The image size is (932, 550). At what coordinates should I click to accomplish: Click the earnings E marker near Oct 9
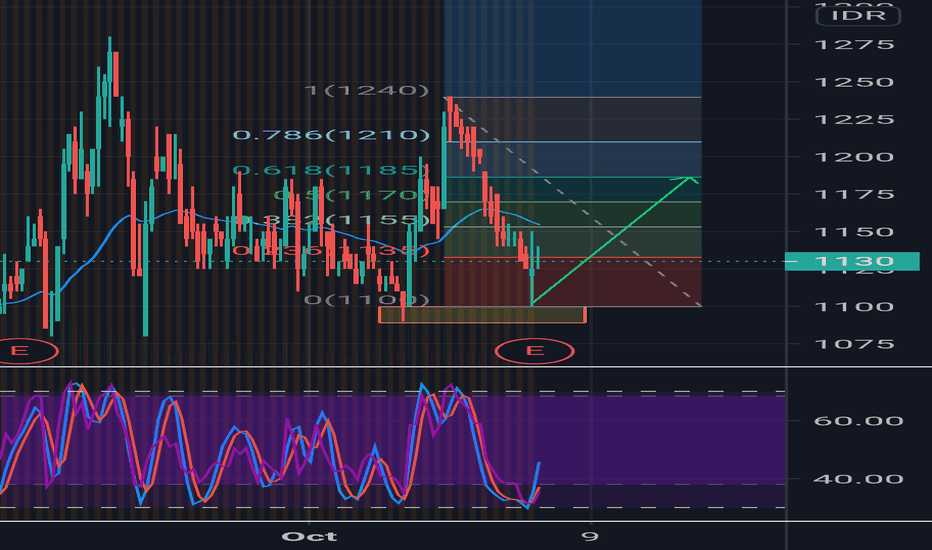[x=534, y=350]
